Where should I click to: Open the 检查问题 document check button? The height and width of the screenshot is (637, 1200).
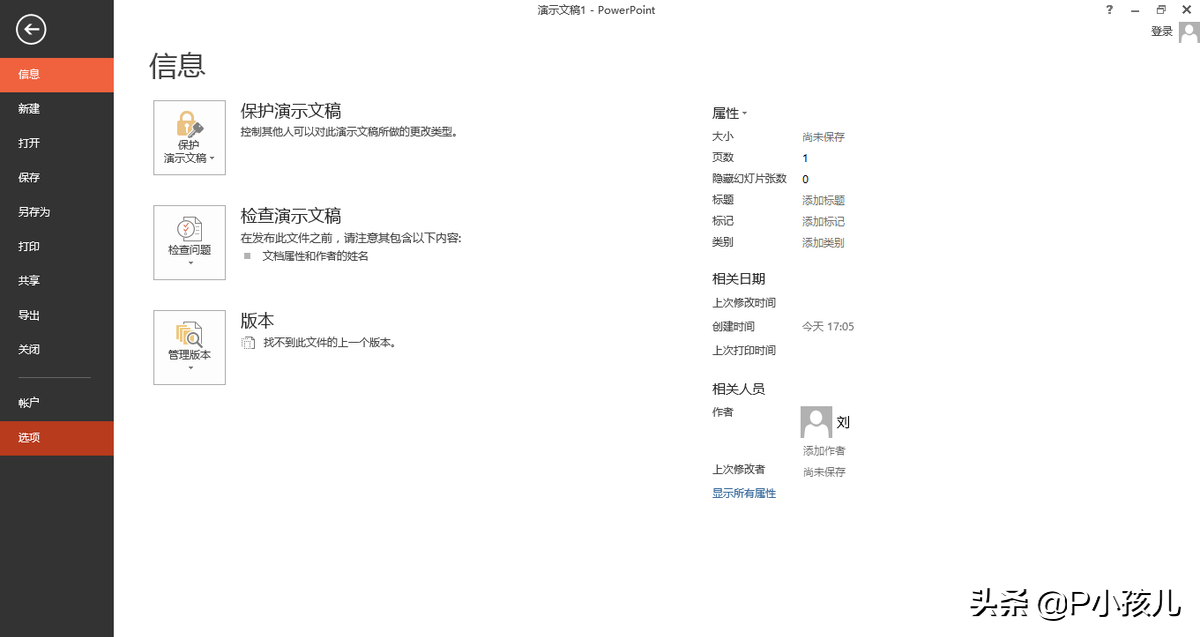point(189,243)
